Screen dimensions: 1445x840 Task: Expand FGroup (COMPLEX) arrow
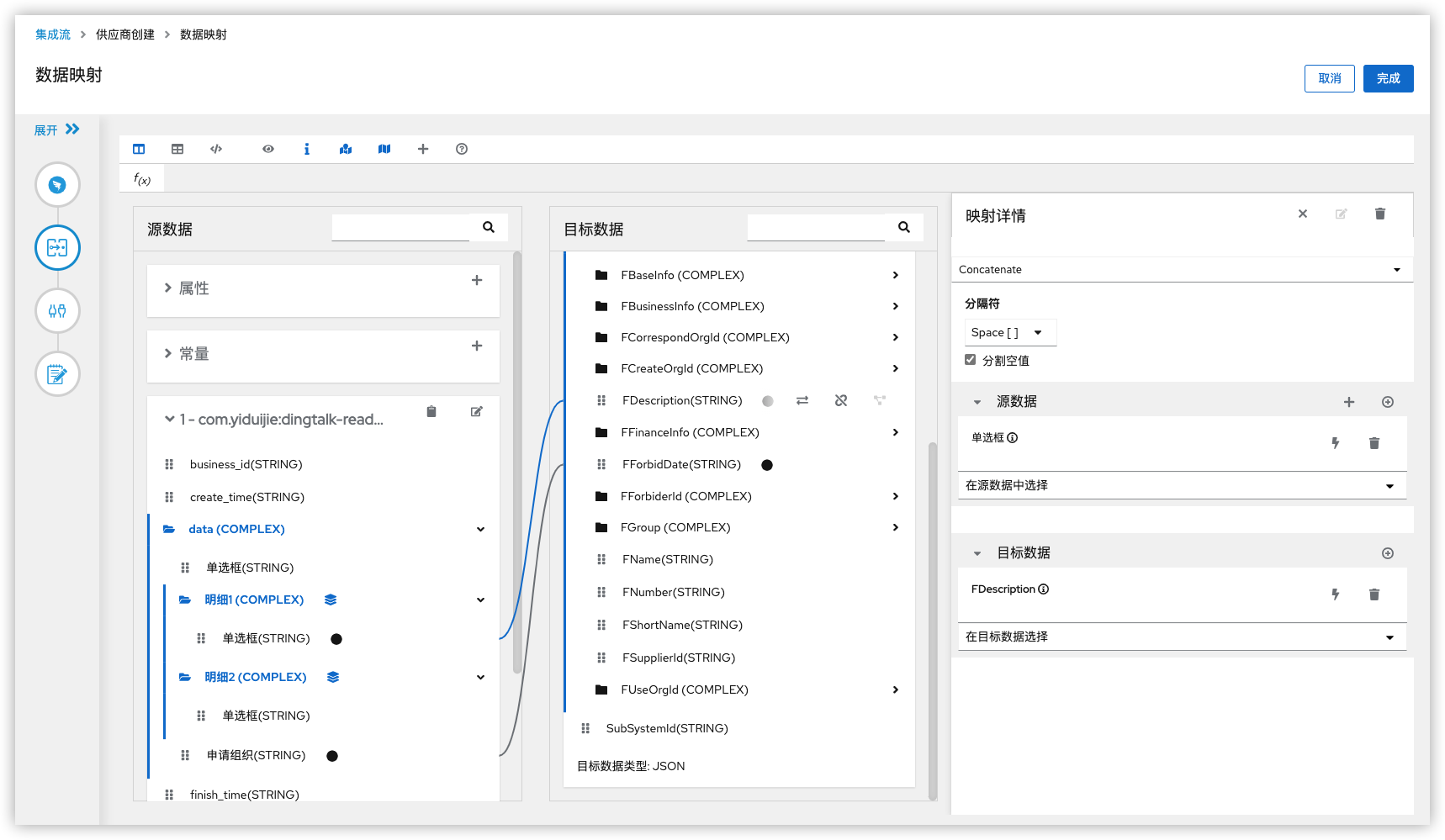(896, 527)
